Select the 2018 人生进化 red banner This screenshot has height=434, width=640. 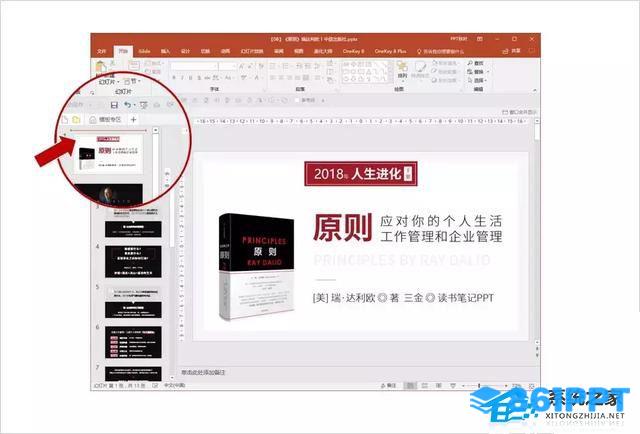click(x=361, y=174)
